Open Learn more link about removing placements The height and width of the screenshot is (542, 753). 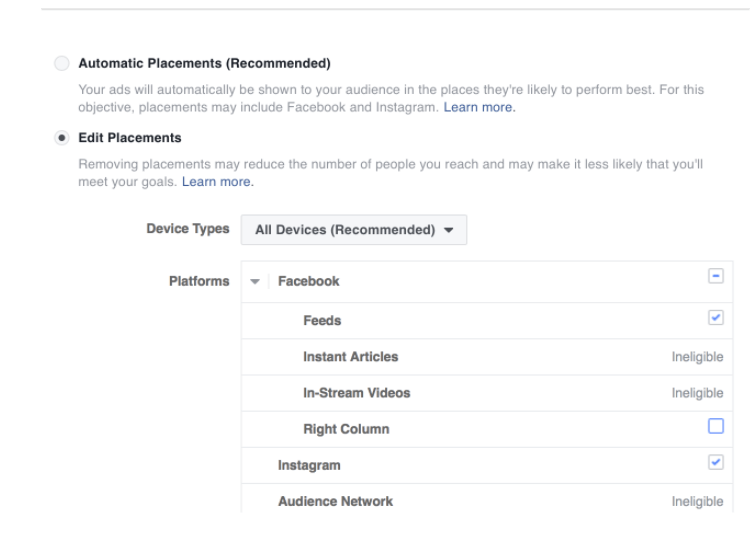coord(217,181)
